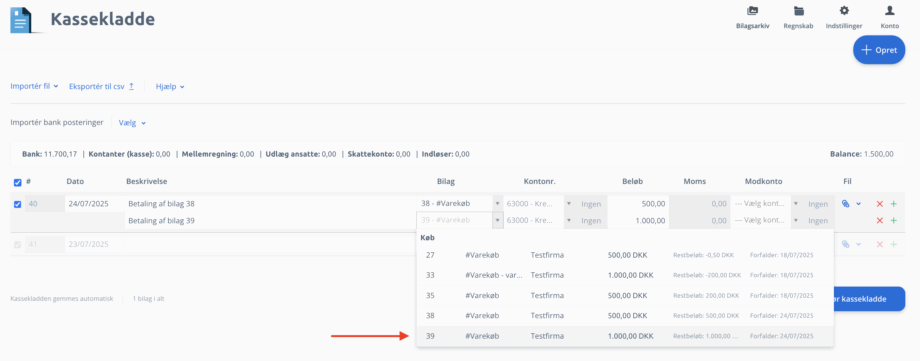Toggle the checkbox for entry 40
Image resolution: width=920 pixels, height=361 pixels.
[x=17, y=204]
